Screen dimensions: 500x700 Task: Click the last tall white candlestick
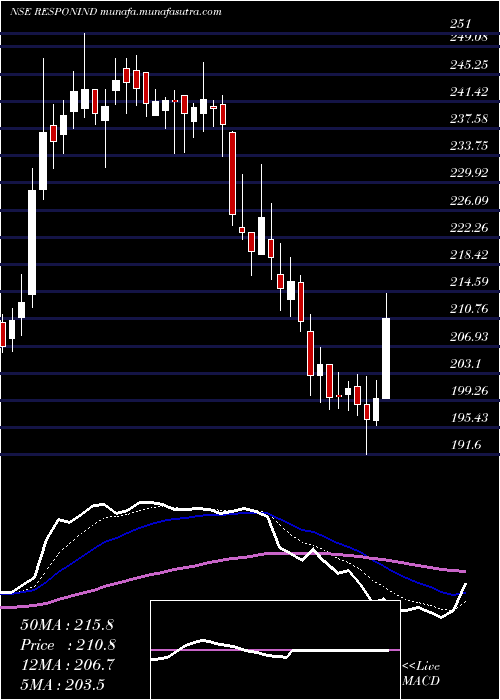tap(386, 358)
